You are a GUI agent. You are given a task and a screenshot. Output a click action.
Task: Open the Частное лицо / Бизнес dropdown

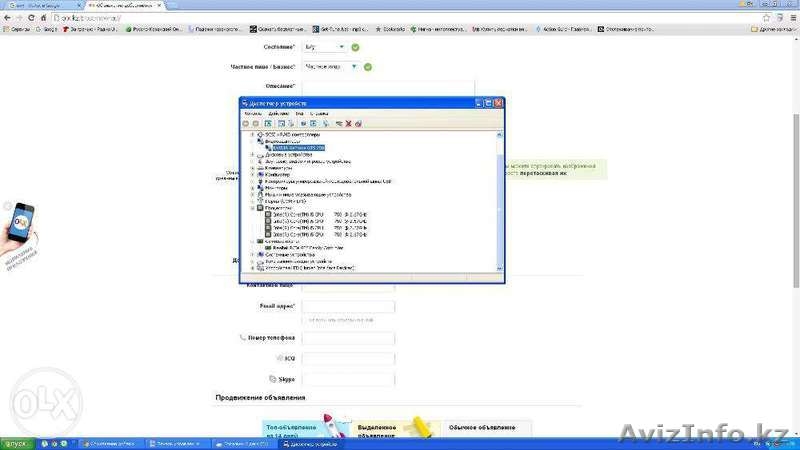[x=330, y=67]
